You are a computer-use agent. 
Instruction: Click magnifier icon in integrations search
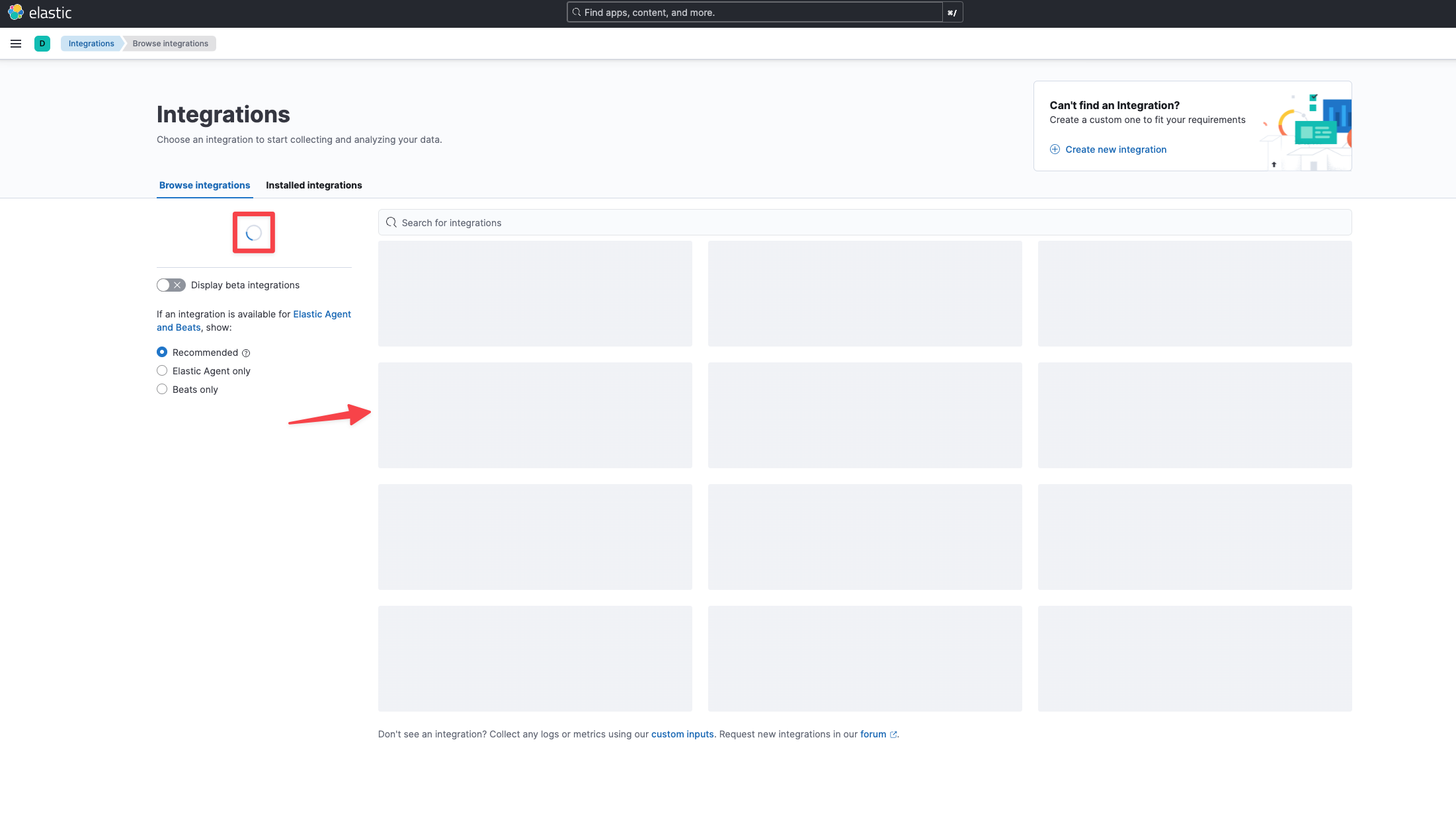(391, 223)
